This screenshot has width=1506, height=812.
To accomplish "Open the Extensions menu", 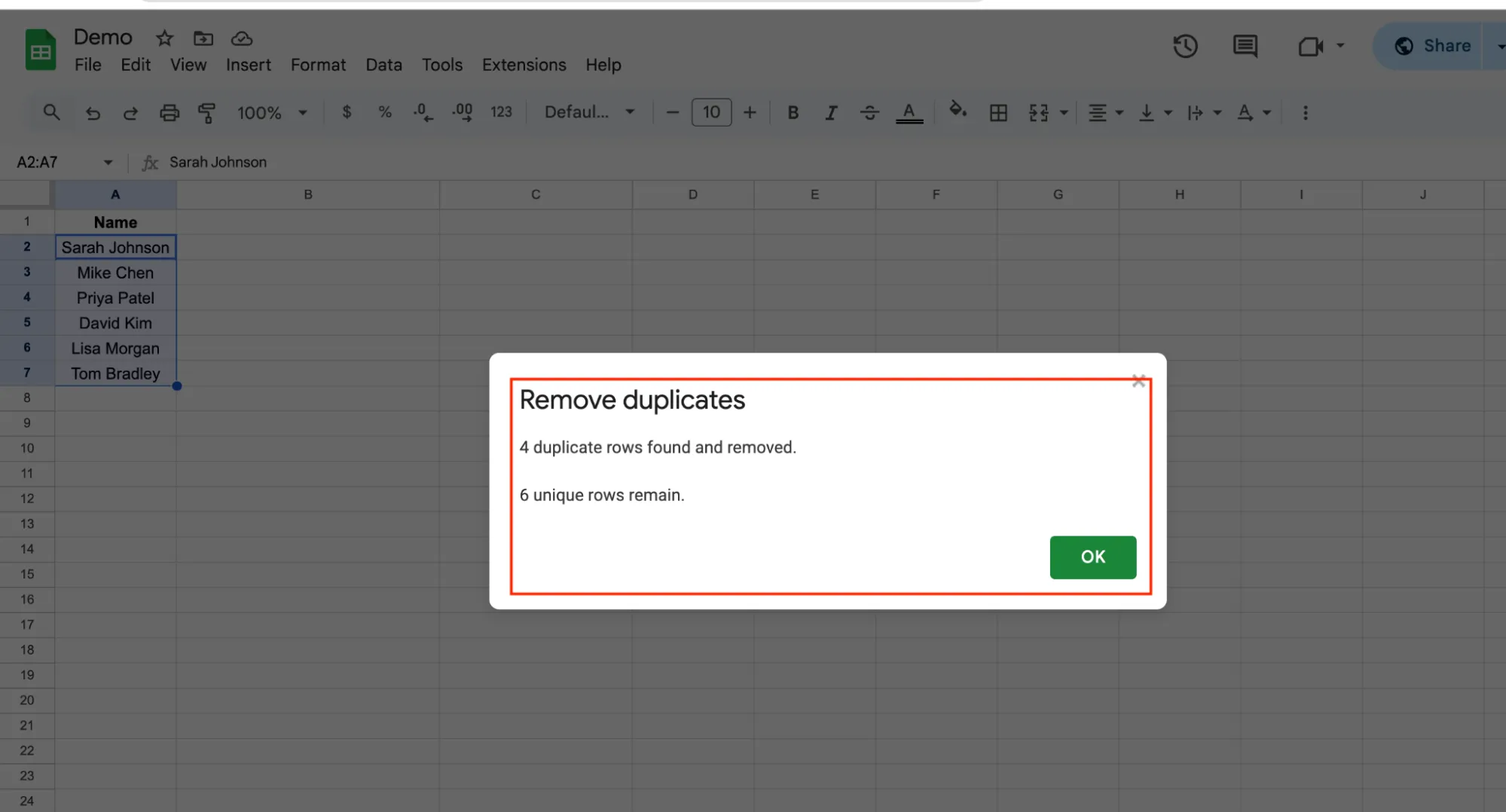I will 524,65.
